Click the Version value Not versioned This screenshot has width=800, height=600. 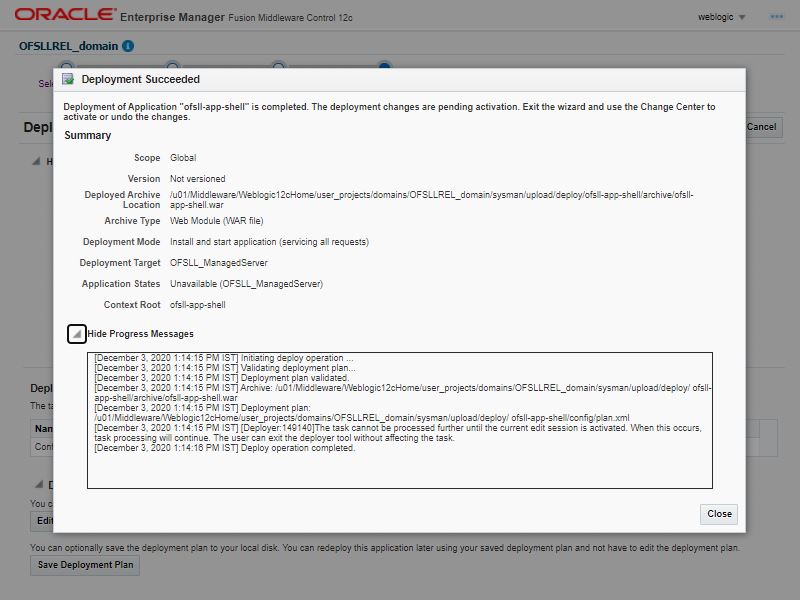pos(197,179)
